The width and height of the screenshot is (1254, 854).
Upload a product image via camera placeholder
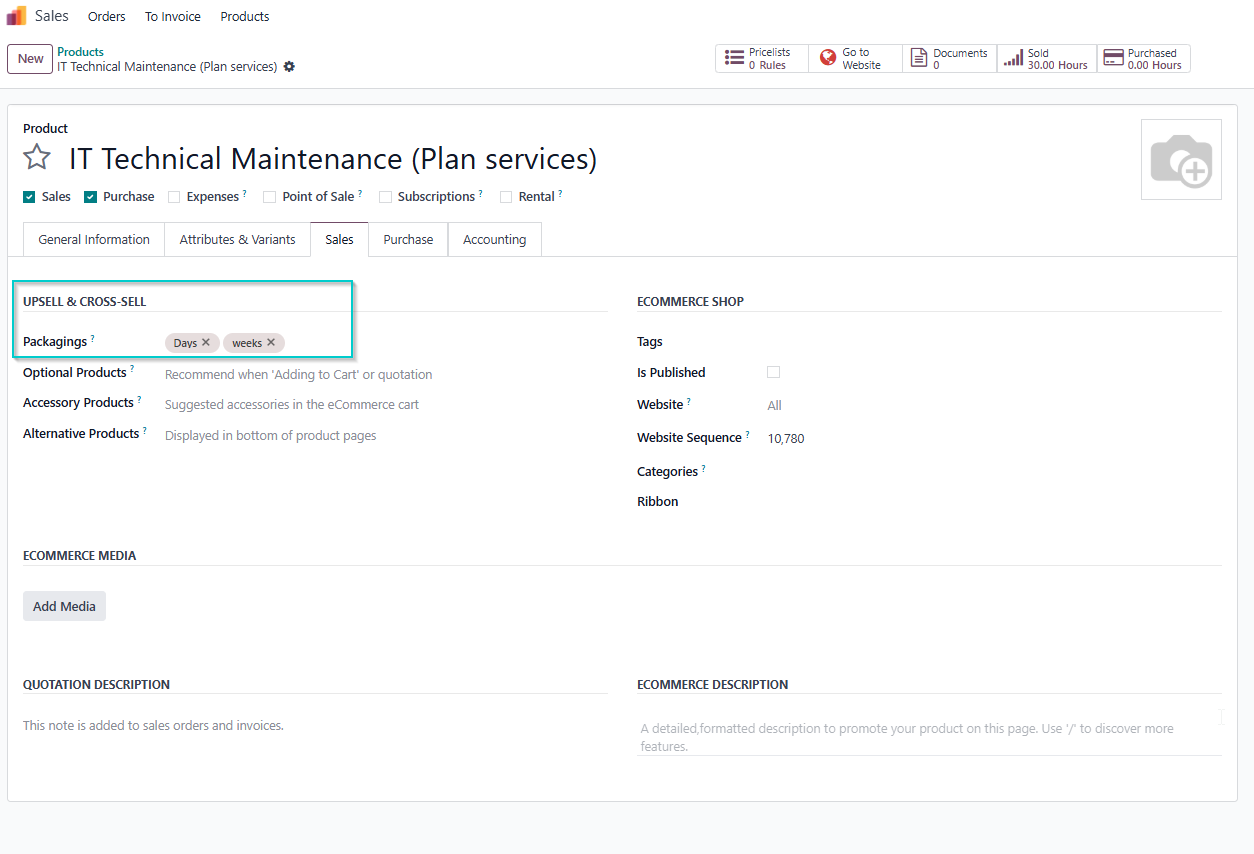point(1180,160)
